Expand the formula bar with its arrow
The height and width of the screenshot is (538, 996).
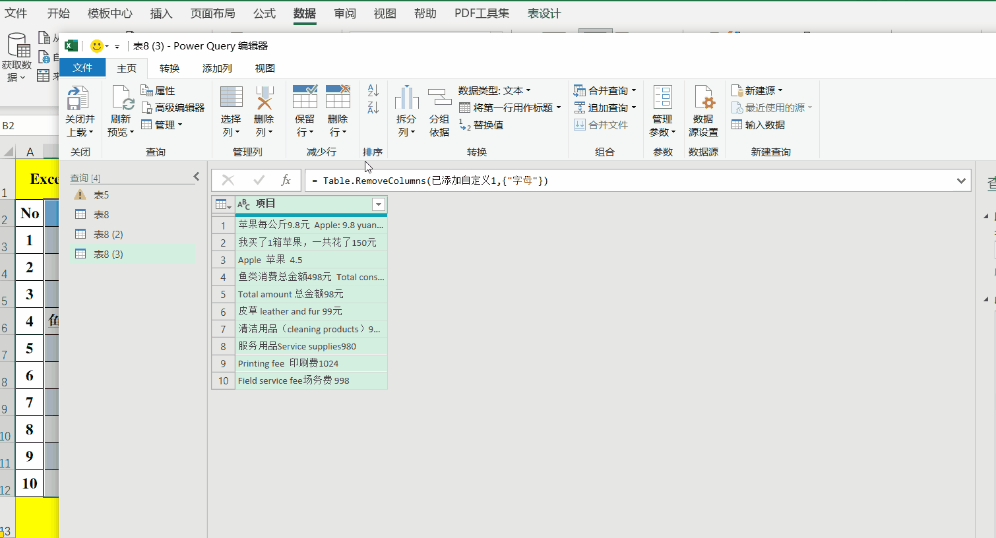coord(961,180)
